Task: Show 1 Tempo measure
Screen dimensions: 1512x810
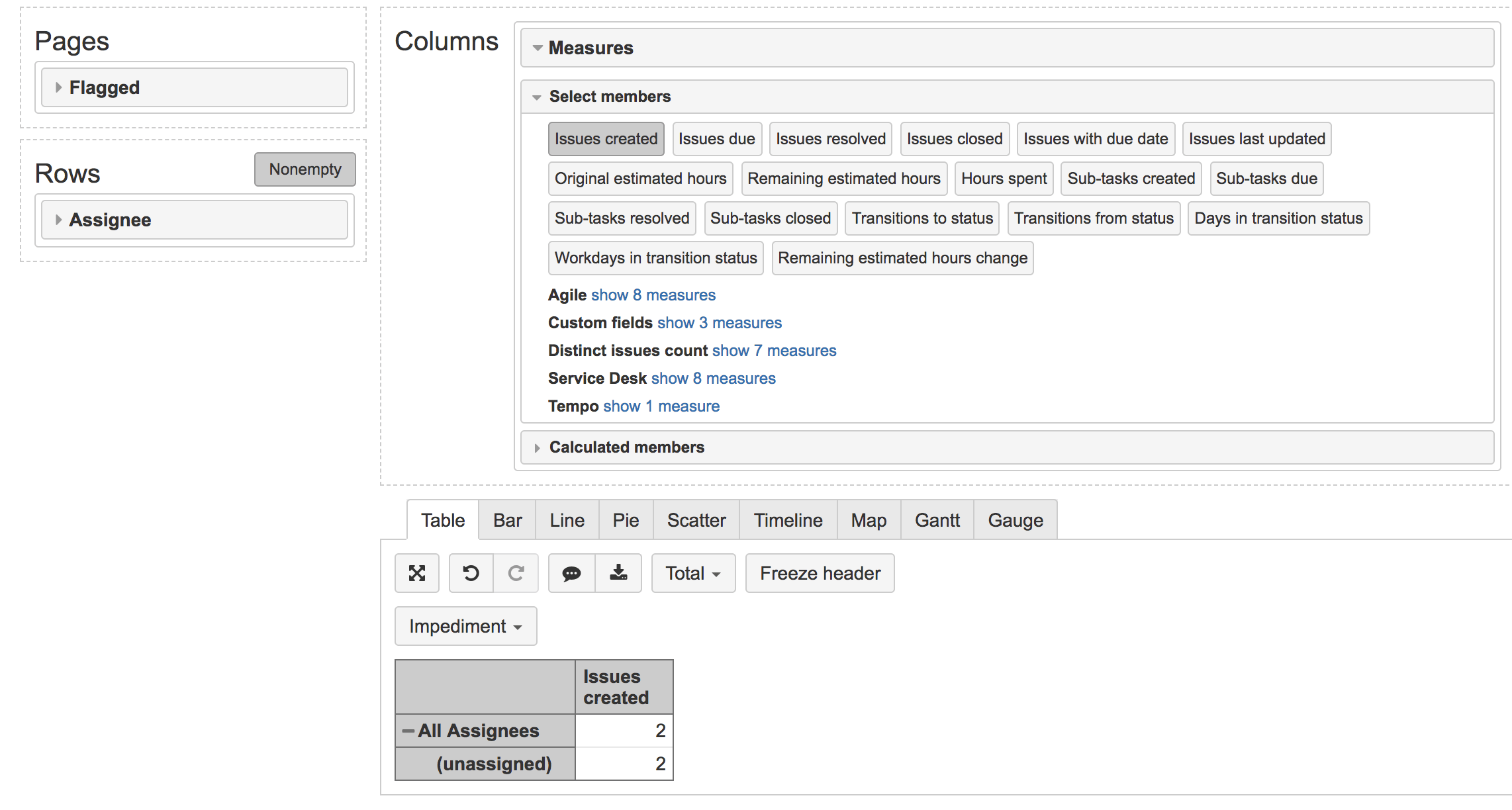Action: (x=660, y=406)
